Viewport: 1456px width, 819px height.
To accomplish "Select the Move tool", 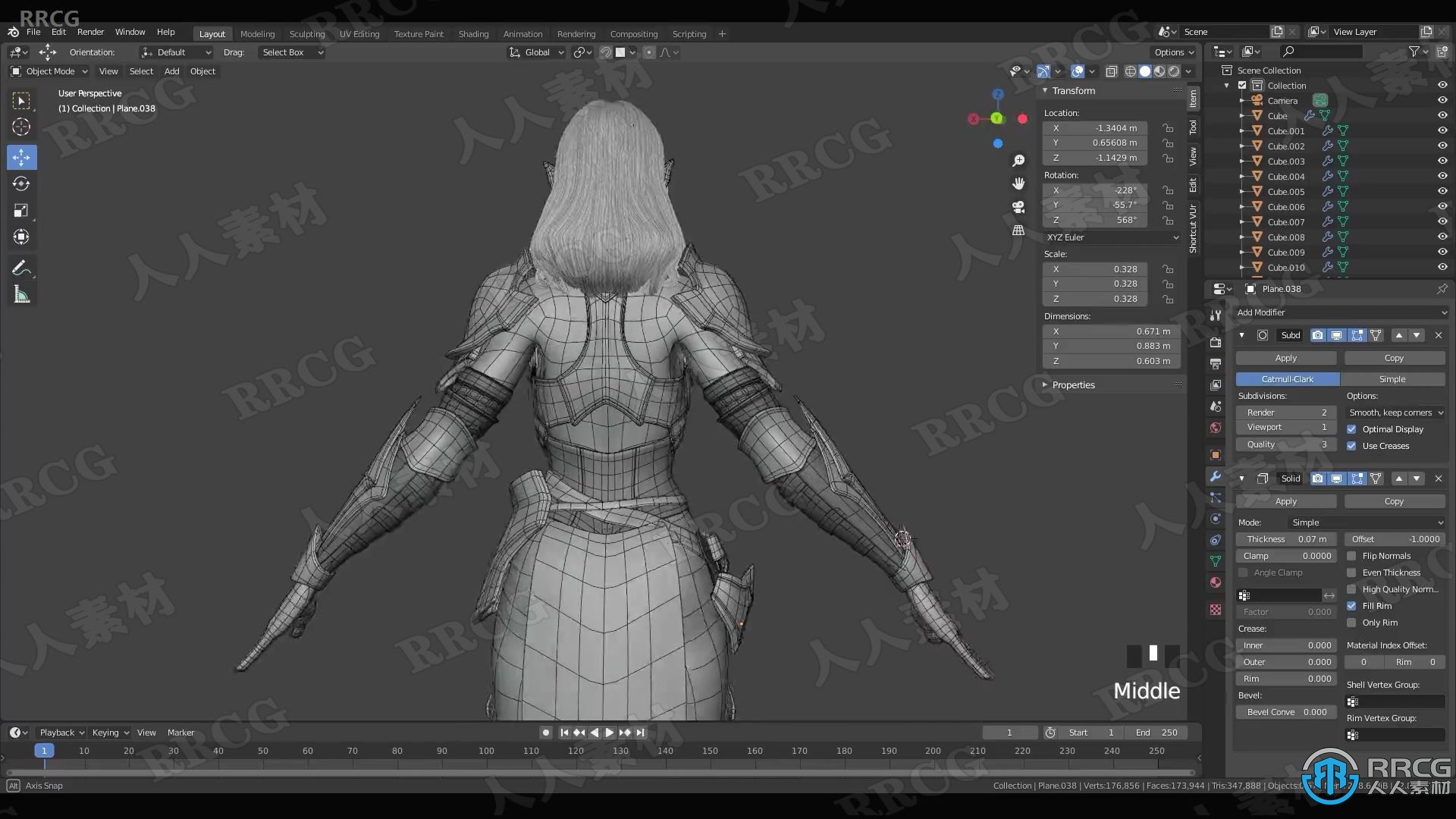I will [x=21, y=158].
